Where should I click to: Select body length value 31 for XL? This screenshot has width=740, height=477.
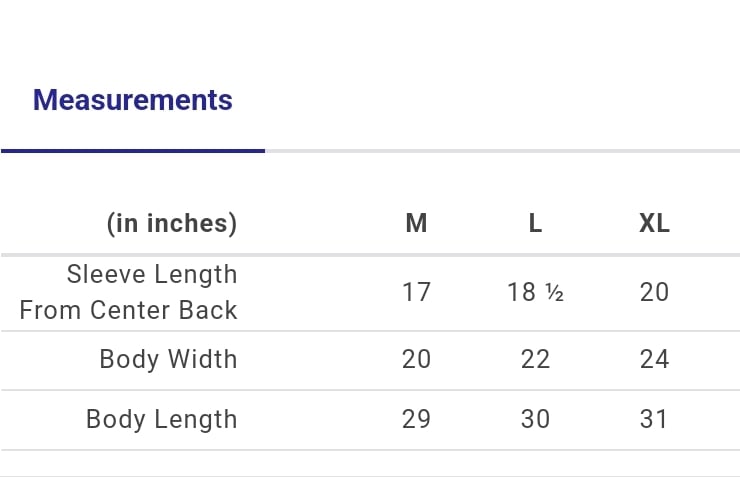654,419
